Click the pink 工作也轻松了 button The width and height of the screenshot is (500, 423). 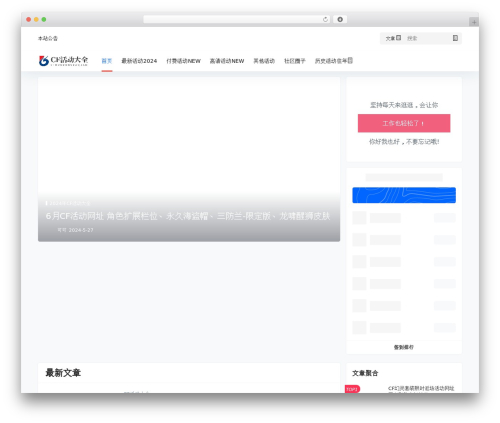click(x=404, y=123)
